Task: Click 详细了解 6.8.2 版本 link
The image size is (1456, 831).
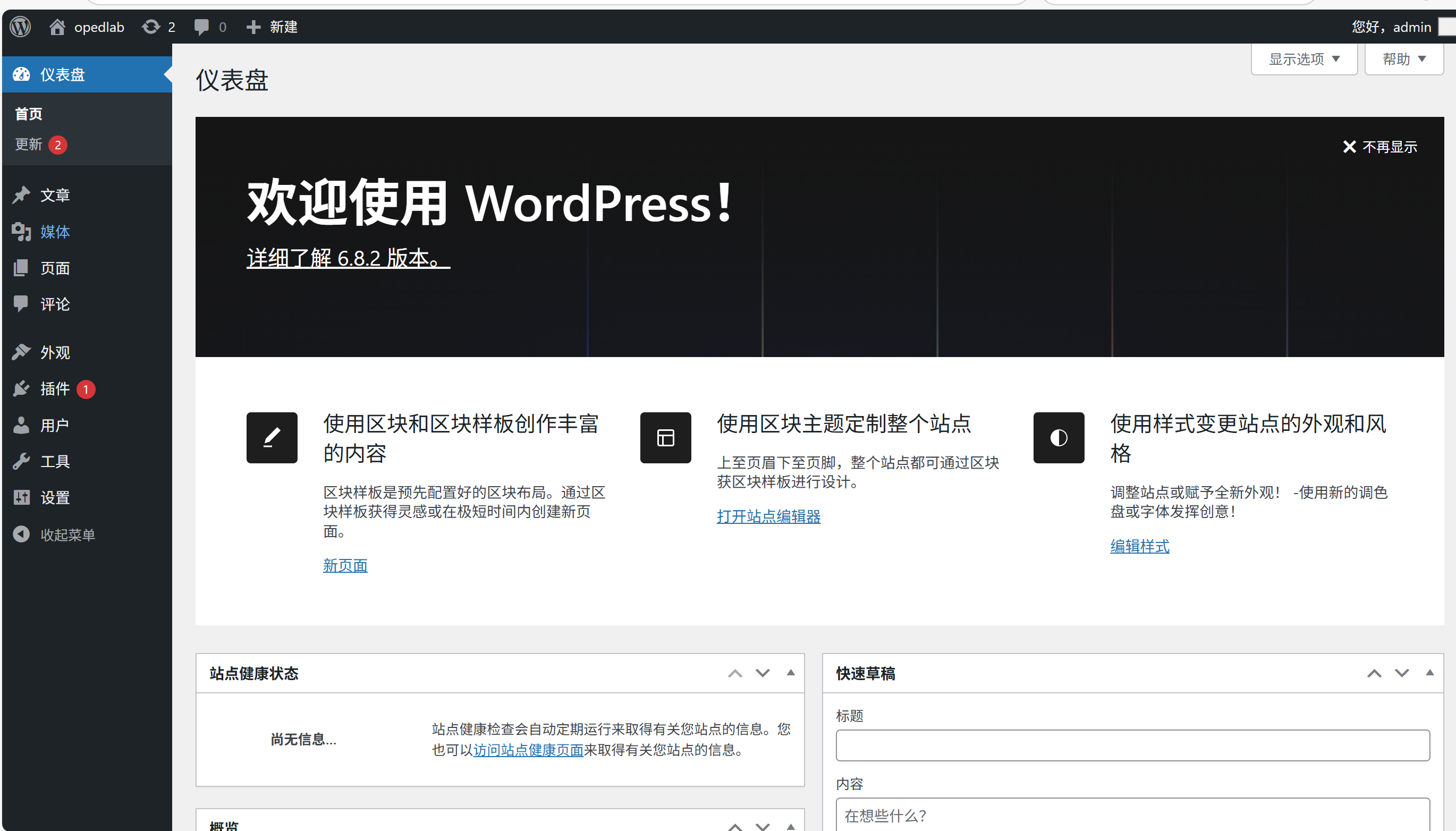Action: point(348,258)
